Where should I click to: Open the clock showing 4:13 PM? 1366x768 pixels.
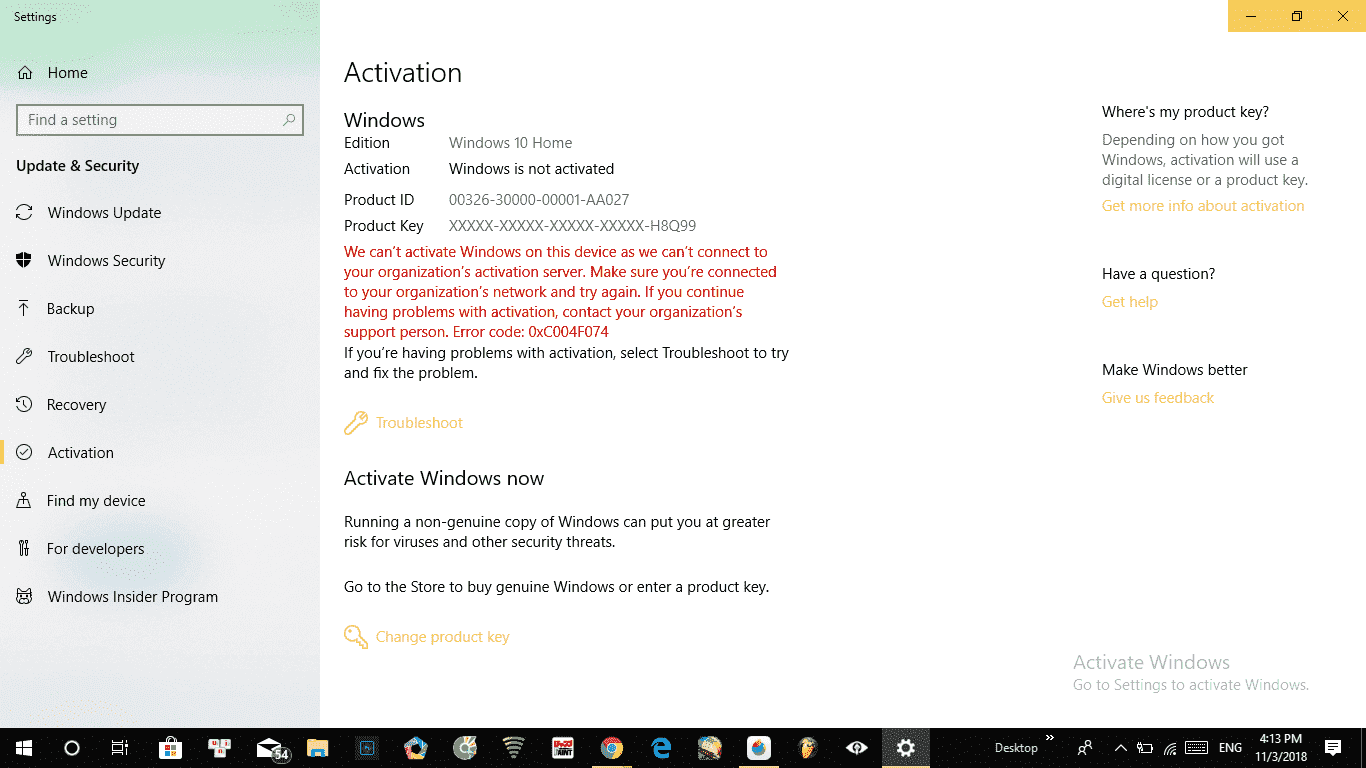point(1281,748)
